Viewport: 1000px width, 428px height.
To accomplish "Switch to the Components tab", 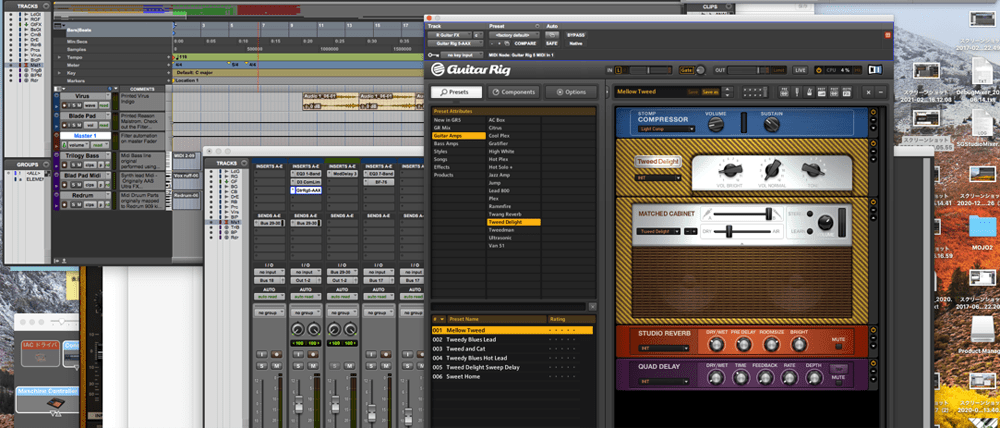I will [x=514, y=92].
